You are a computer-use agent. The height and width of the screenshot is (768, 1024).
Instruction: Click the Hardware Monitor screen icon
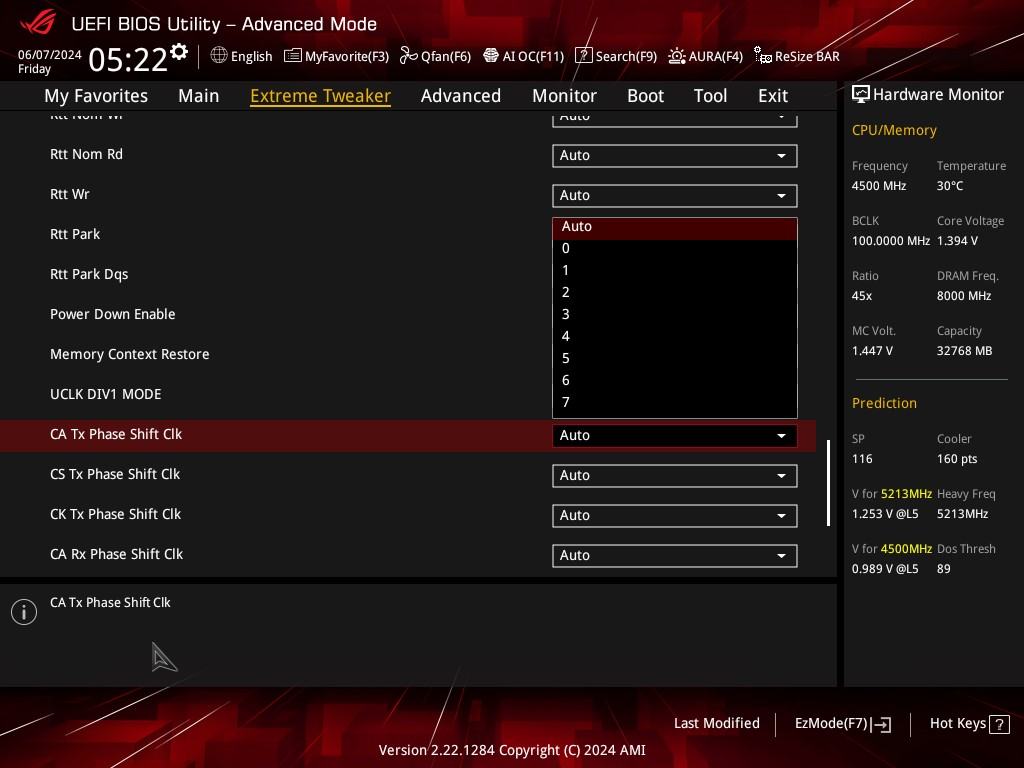tap(861, 95)
